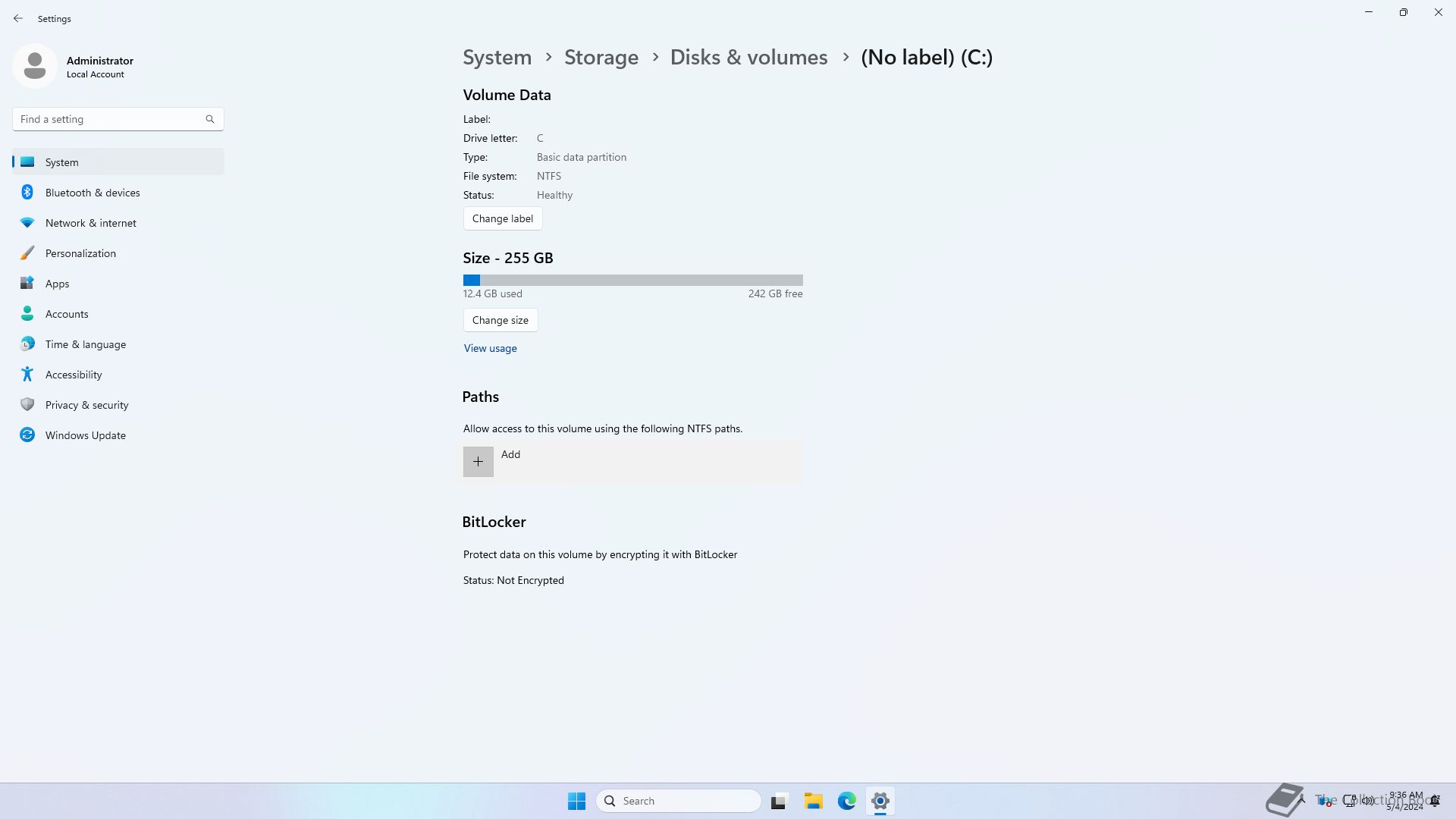Select Time & language in sidebar
Screen dimensions: 1456x819
(x=85, y=344)
